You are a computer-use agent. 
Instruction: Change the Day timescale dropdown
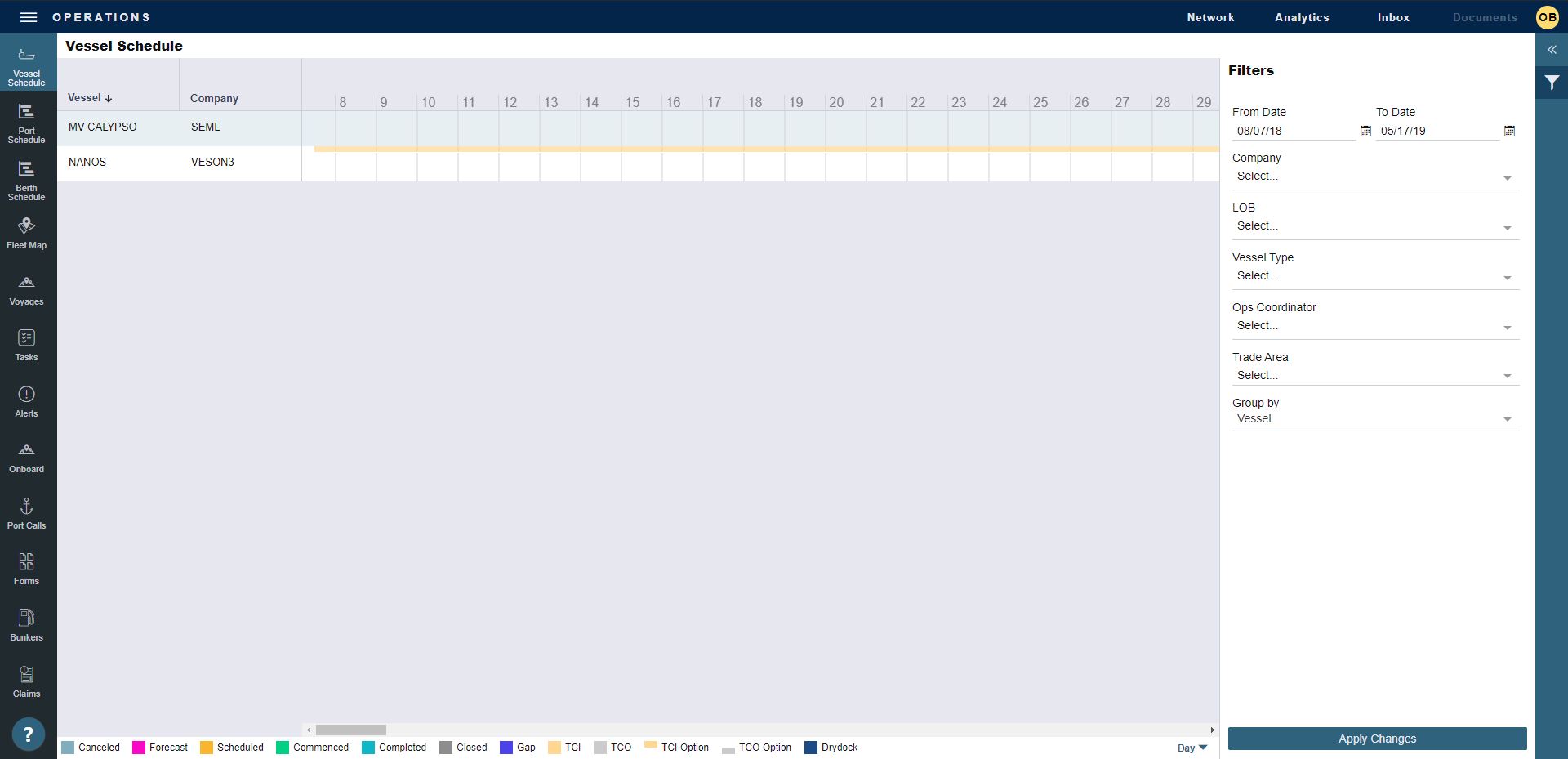click(1191, 748)
